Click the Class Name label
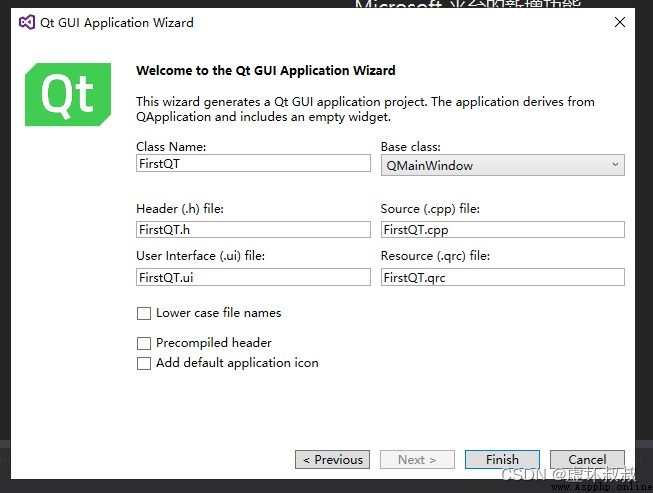The width and height of the screenshot is (653, 493). (171, 147)
